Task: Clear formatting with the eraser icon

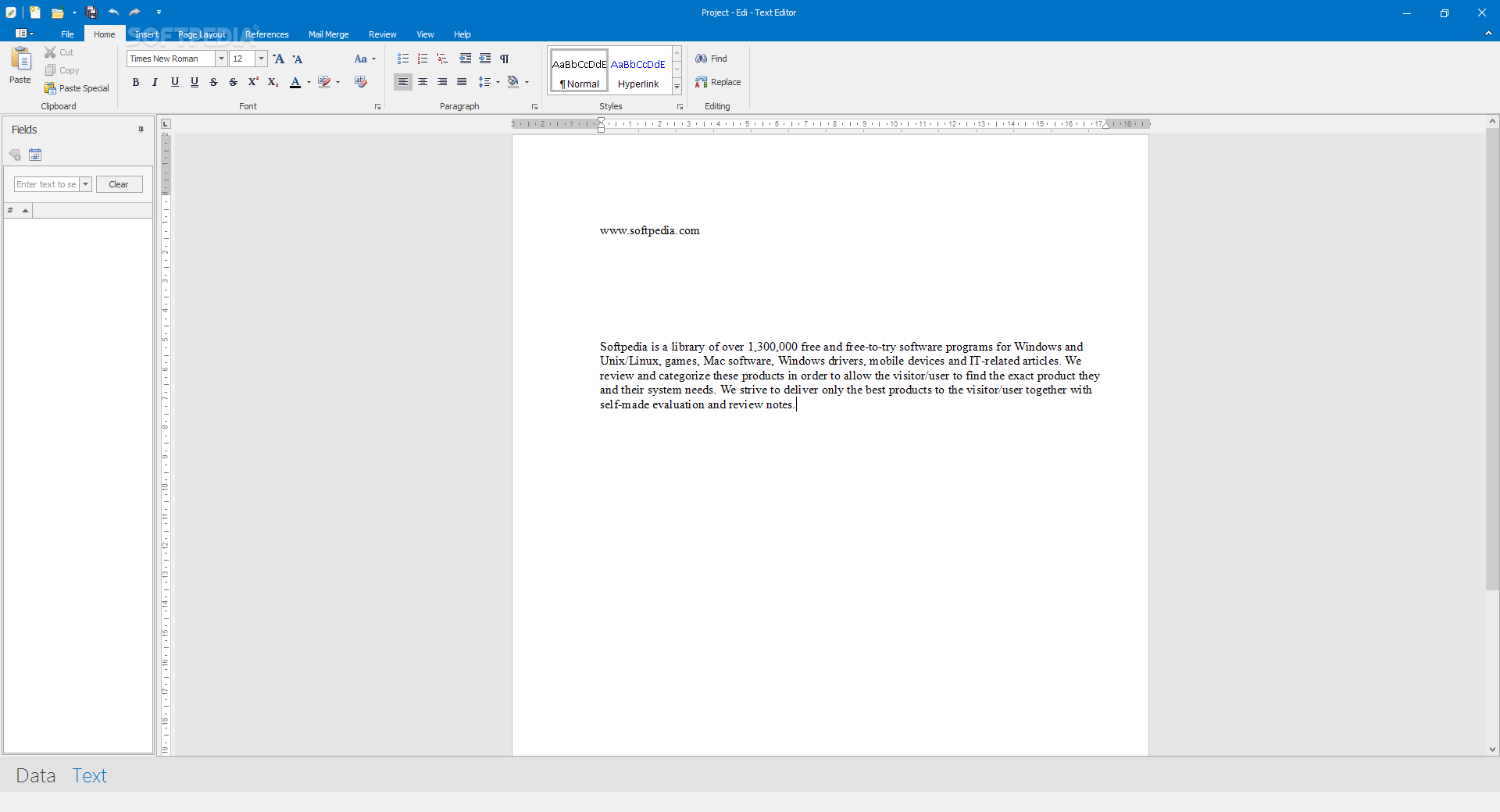Action: (360, 82)
